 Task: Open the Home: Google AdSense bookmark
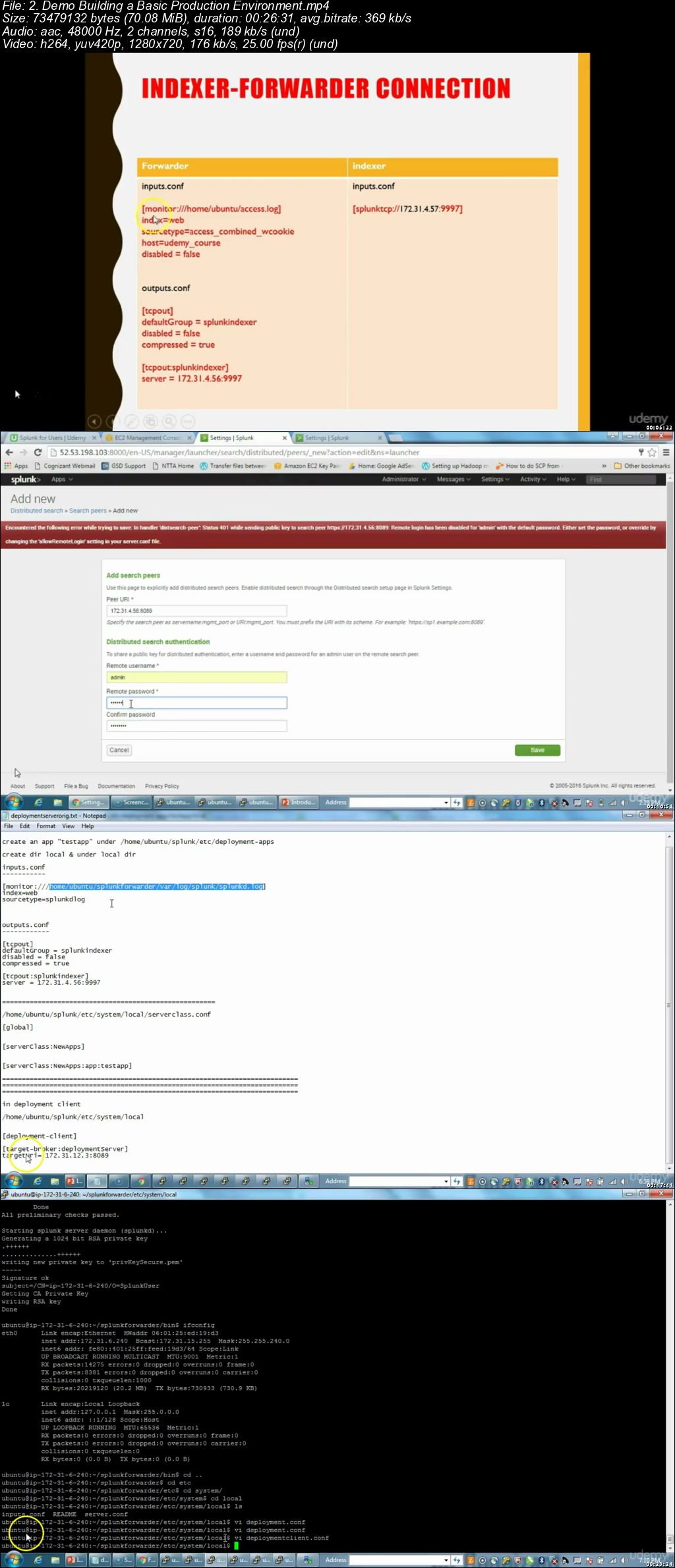point(382,466)
